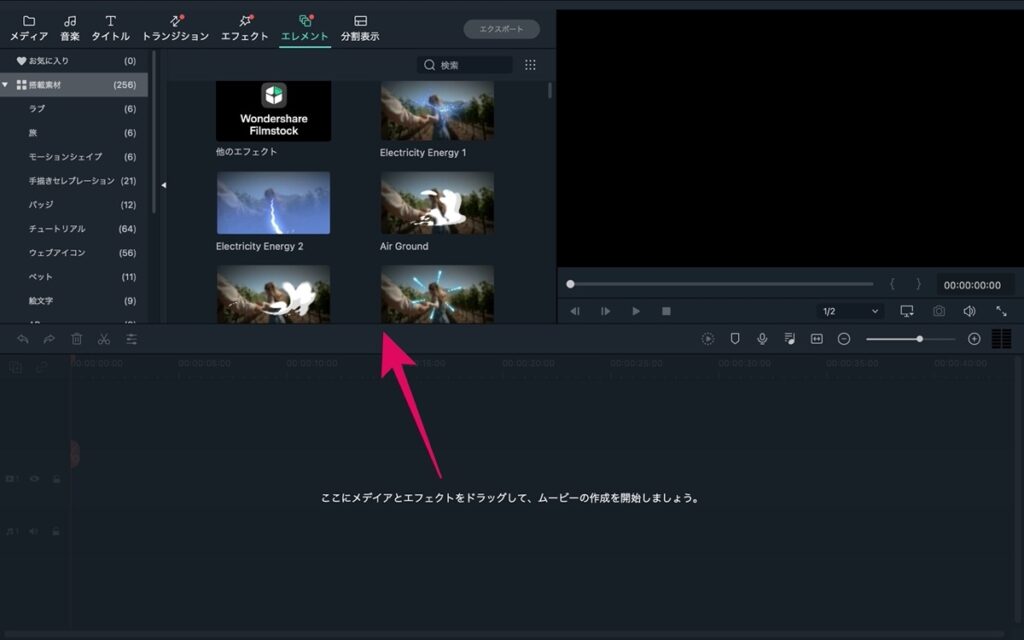Select the Air Ground element thumbnail
Screen dimensions: 1024x640
[x=438, y=203]
